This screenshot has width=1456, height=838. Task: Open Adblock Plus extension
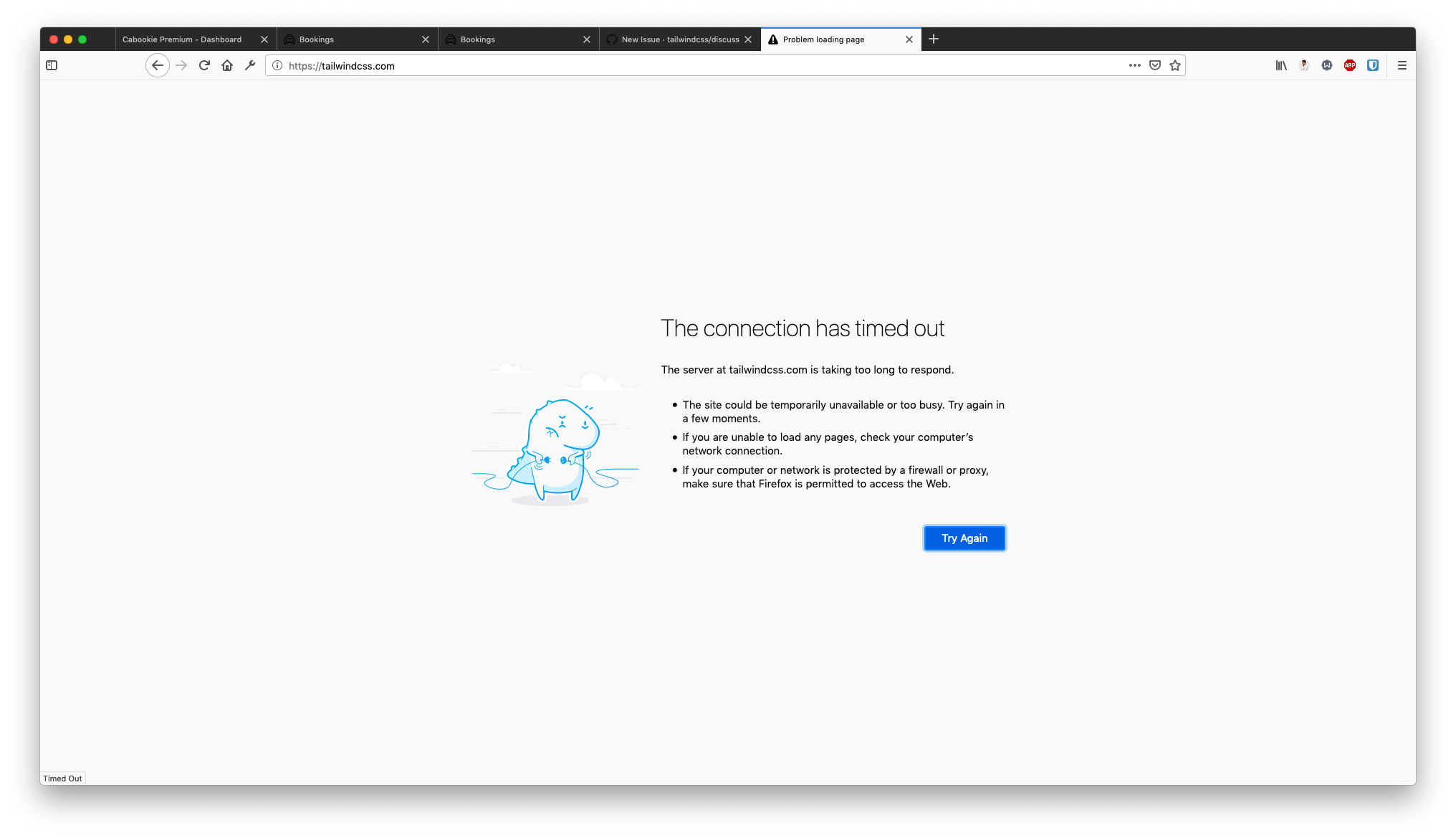(1350, 65)
